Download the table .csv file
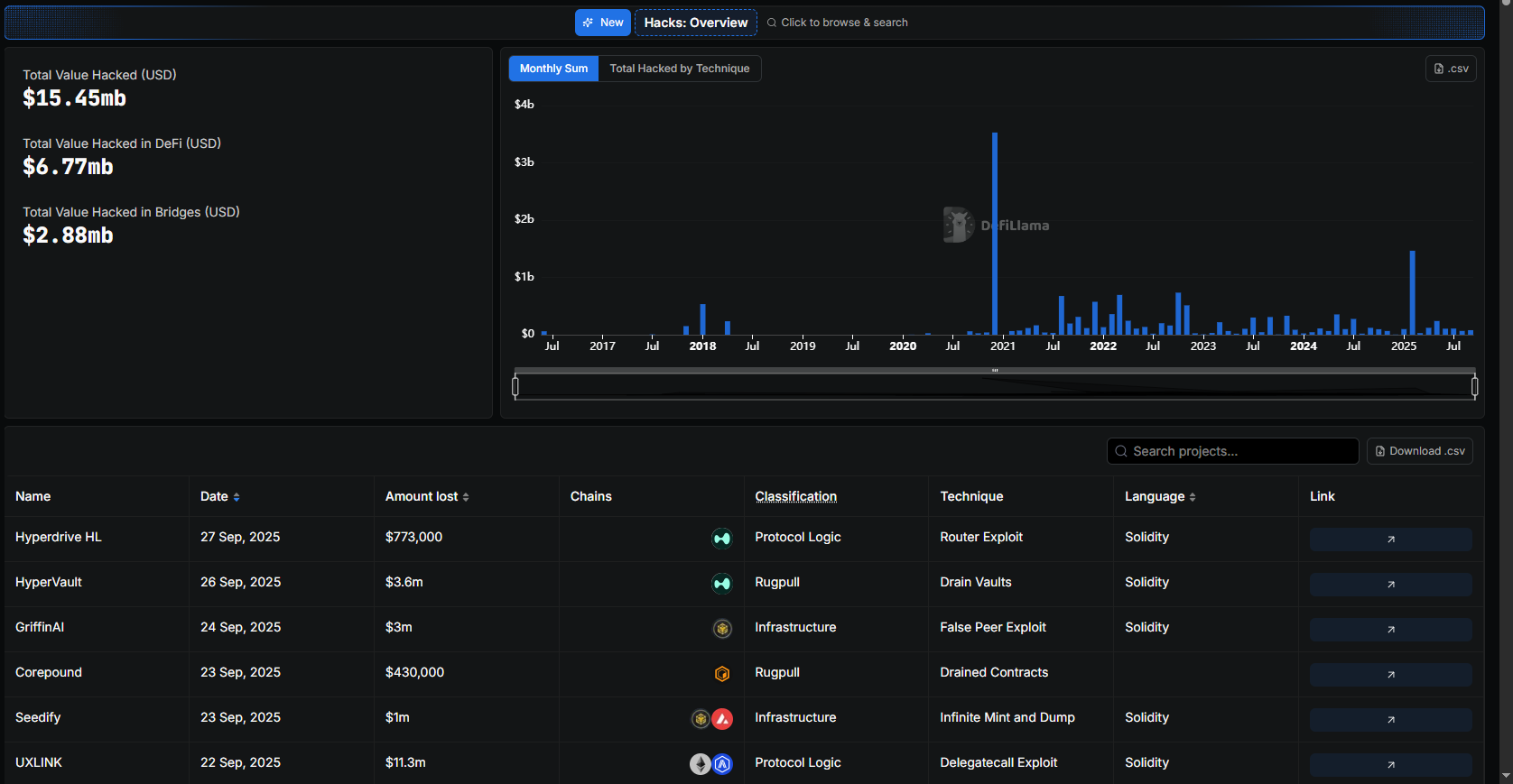 pyautogui.click(x=1419, y=451)
